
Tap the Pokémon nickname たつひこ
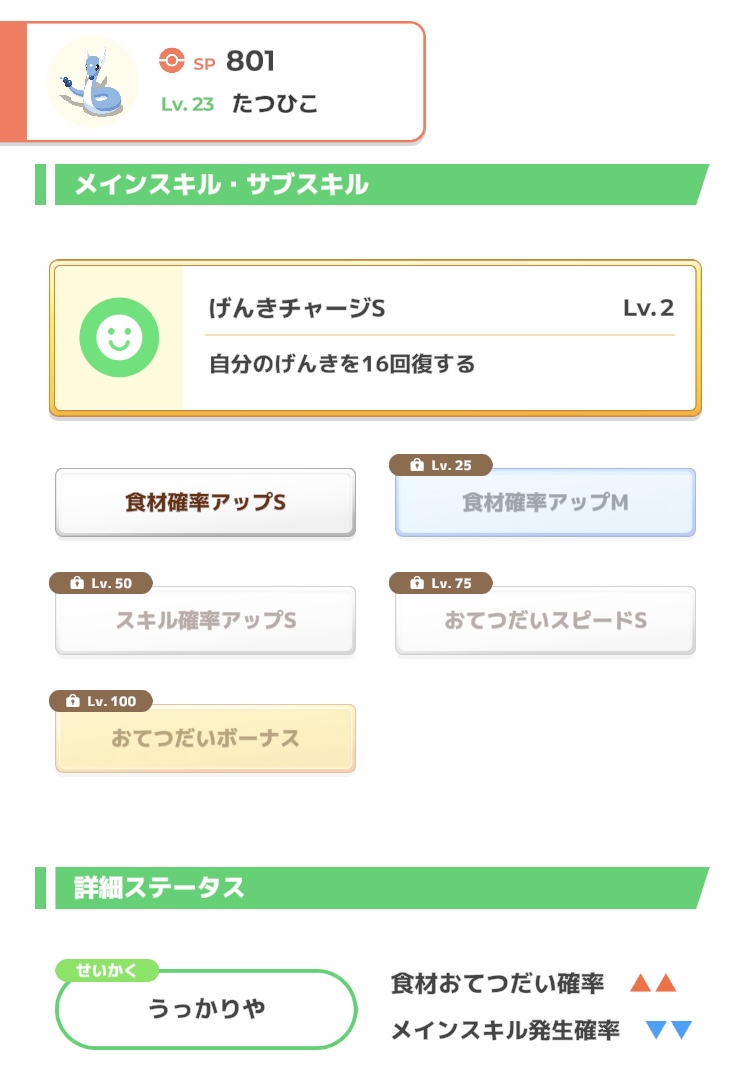click(275, 104)
